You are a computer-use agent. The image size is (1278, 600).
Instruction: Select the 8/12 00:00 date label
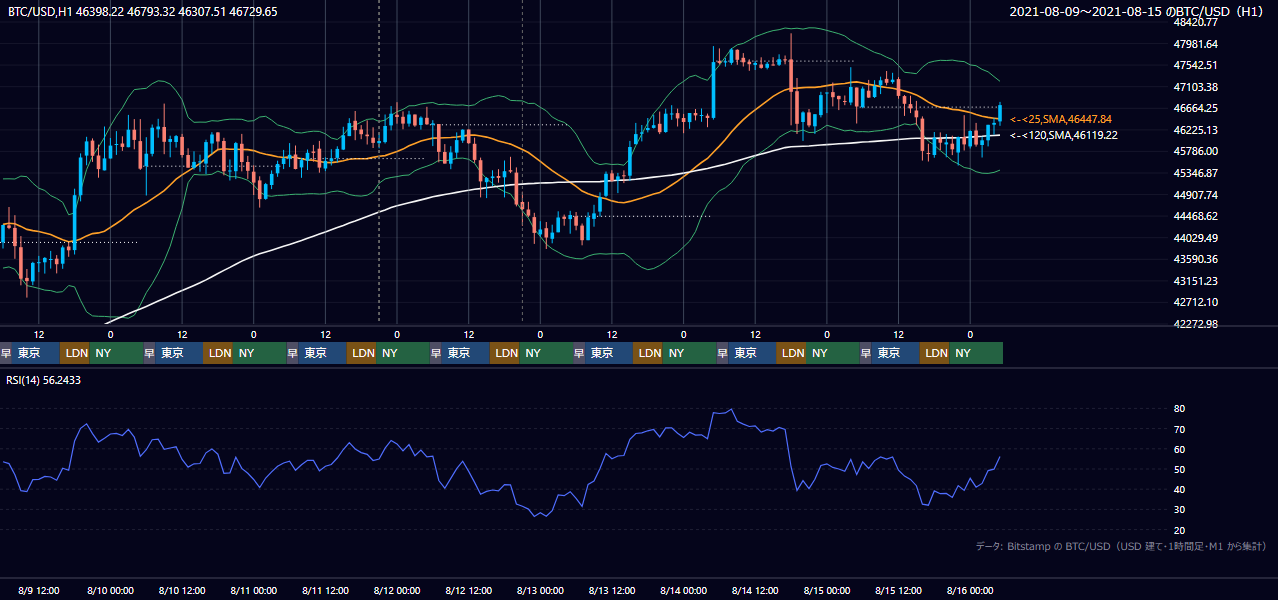coord(397,590)
